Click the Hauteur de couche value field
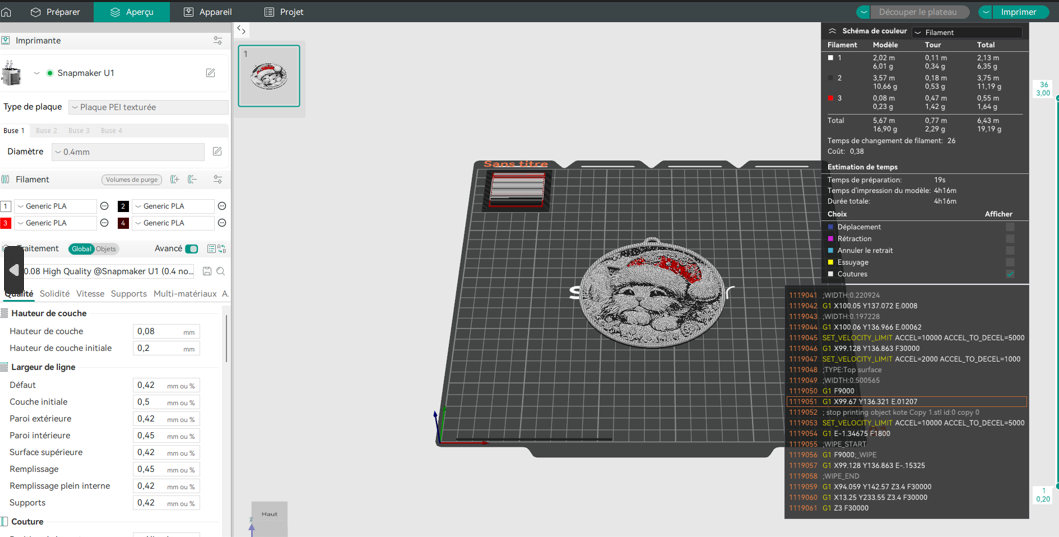1059x537 pixels. click(166, 332)
